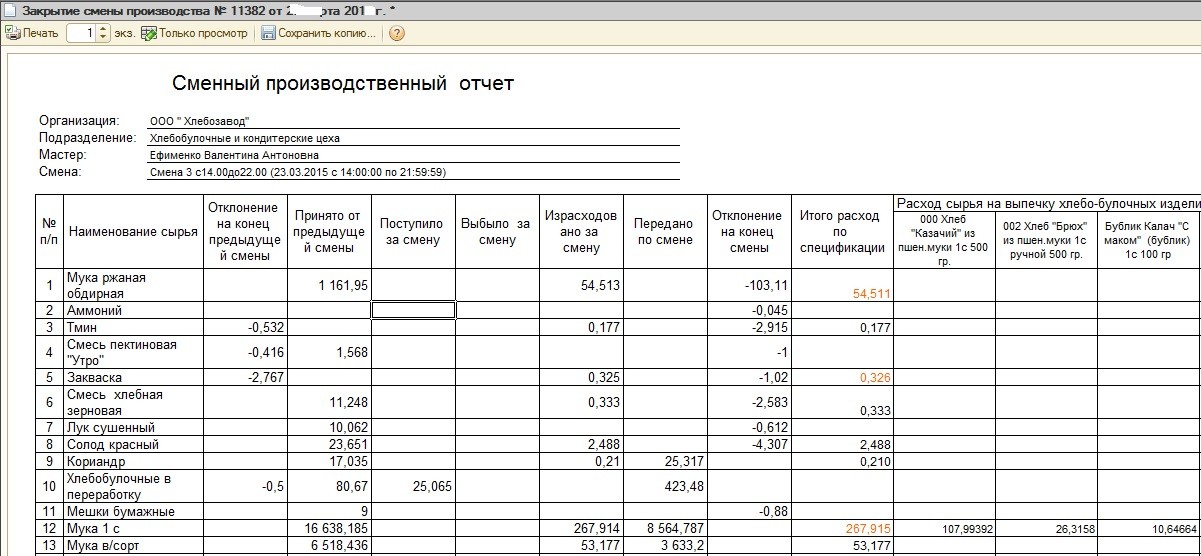Click the cell with value 16 638,185
The width and height of the screenshot is (1201, 556).
pos(328,527)
